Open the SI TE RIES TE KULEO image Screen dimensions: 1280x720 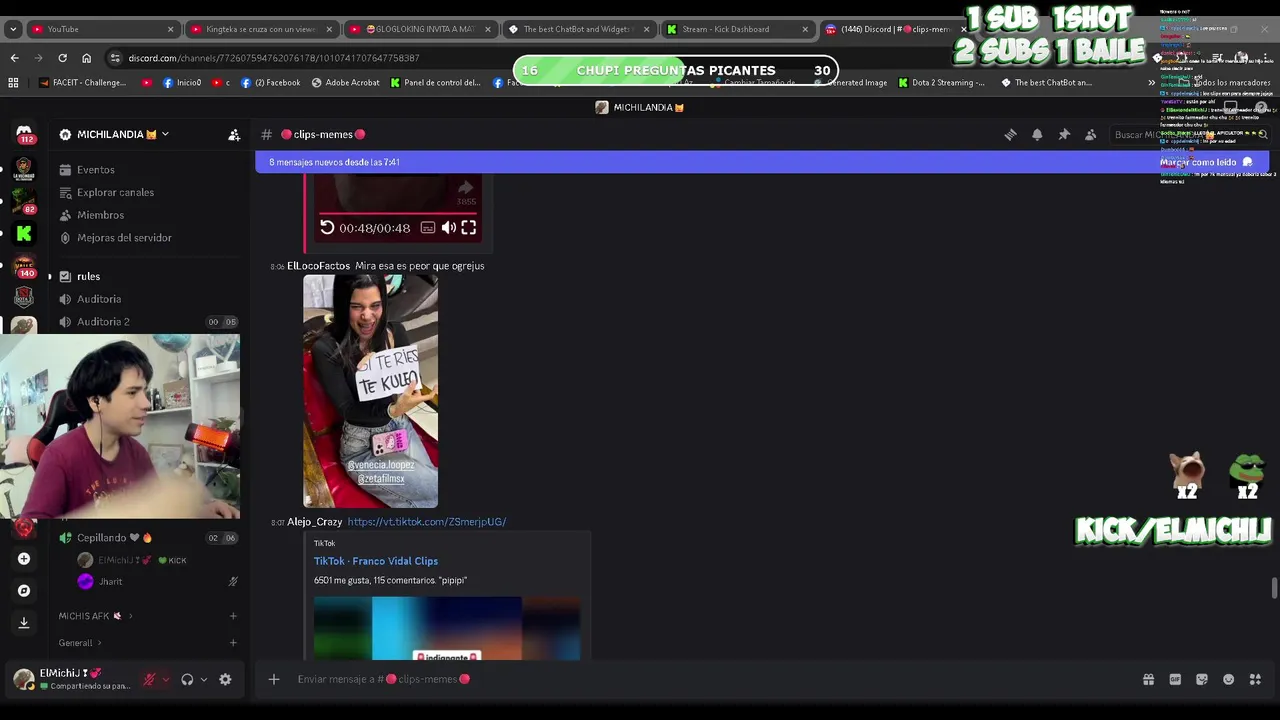point(370,391)
